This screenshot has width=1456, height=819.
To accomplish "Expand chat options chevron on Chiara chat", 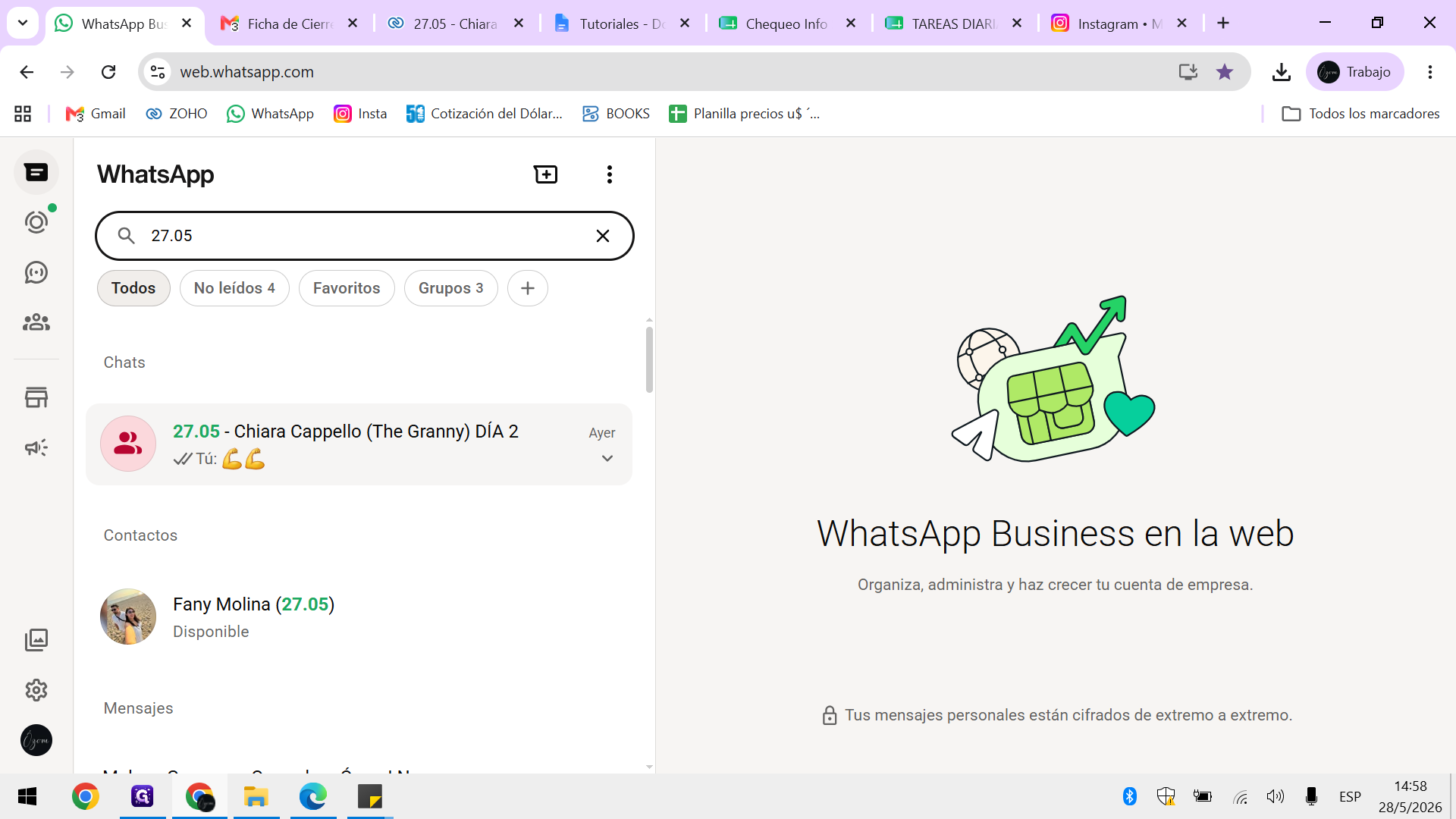I will [x=607, y=458].
